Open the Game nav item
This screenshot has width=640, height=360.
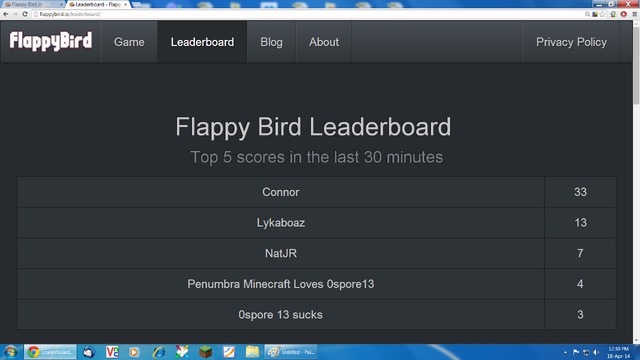[x=129, y=42]
